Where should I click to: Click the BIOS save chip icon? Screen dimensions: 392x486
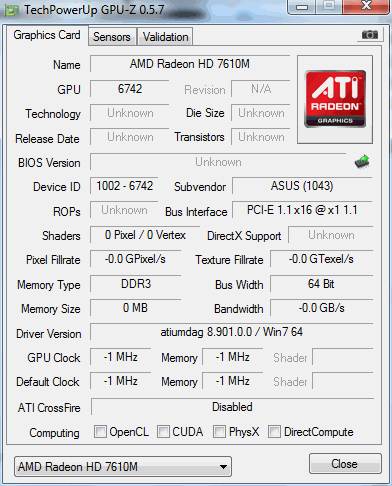click(x=362, y=162)
